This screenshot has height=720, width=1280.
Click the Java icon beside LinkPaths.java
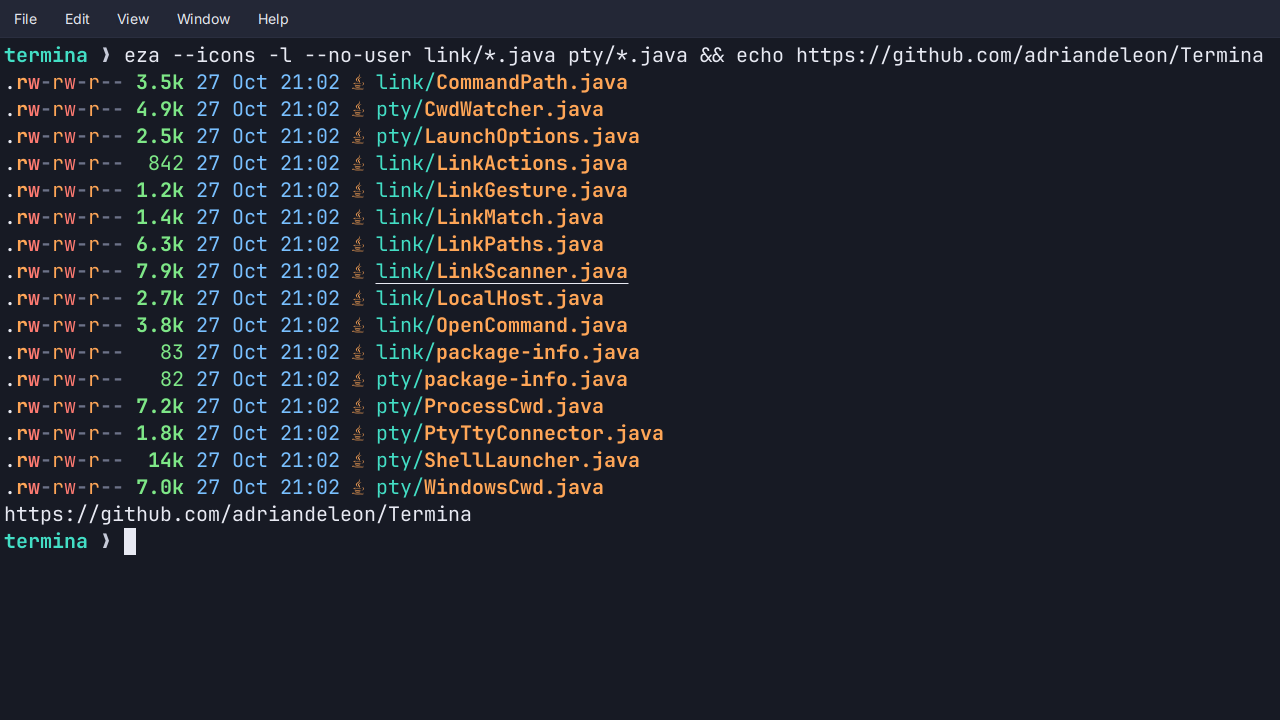coord(358,244)
